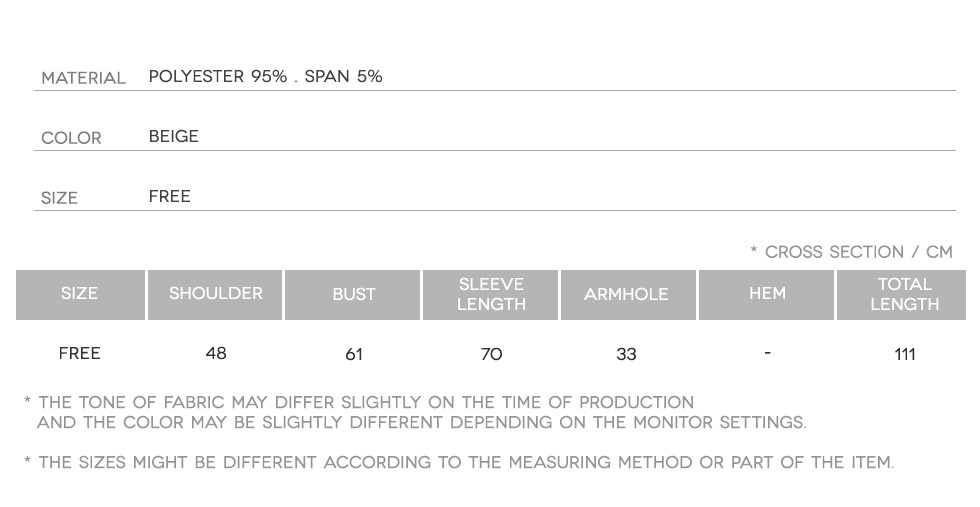The width and height of the screenshot is (980, 507).
Task: Click the COLOR row label
Action: 71,138
